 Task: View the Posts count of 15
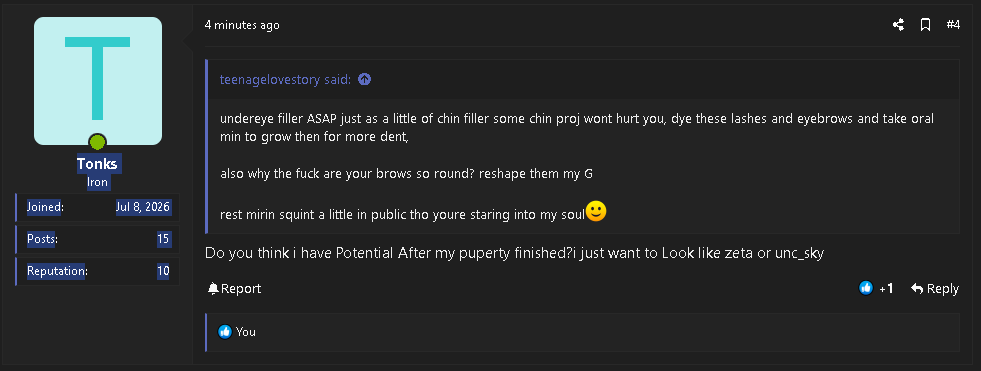(x=163, y=239)
